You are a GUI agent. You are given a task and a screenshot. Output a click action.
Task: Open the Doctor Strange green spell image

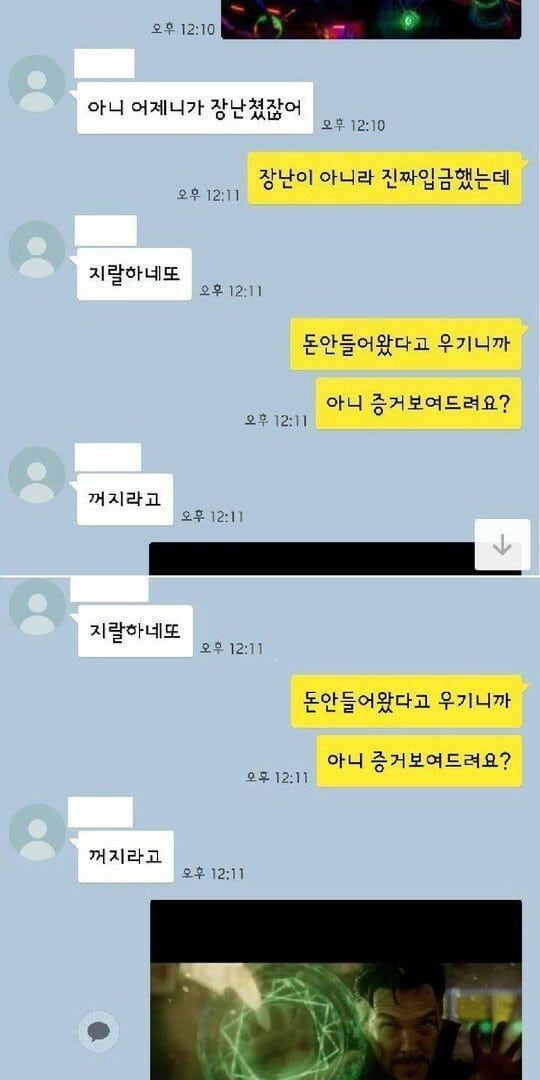tap(336, 990)
